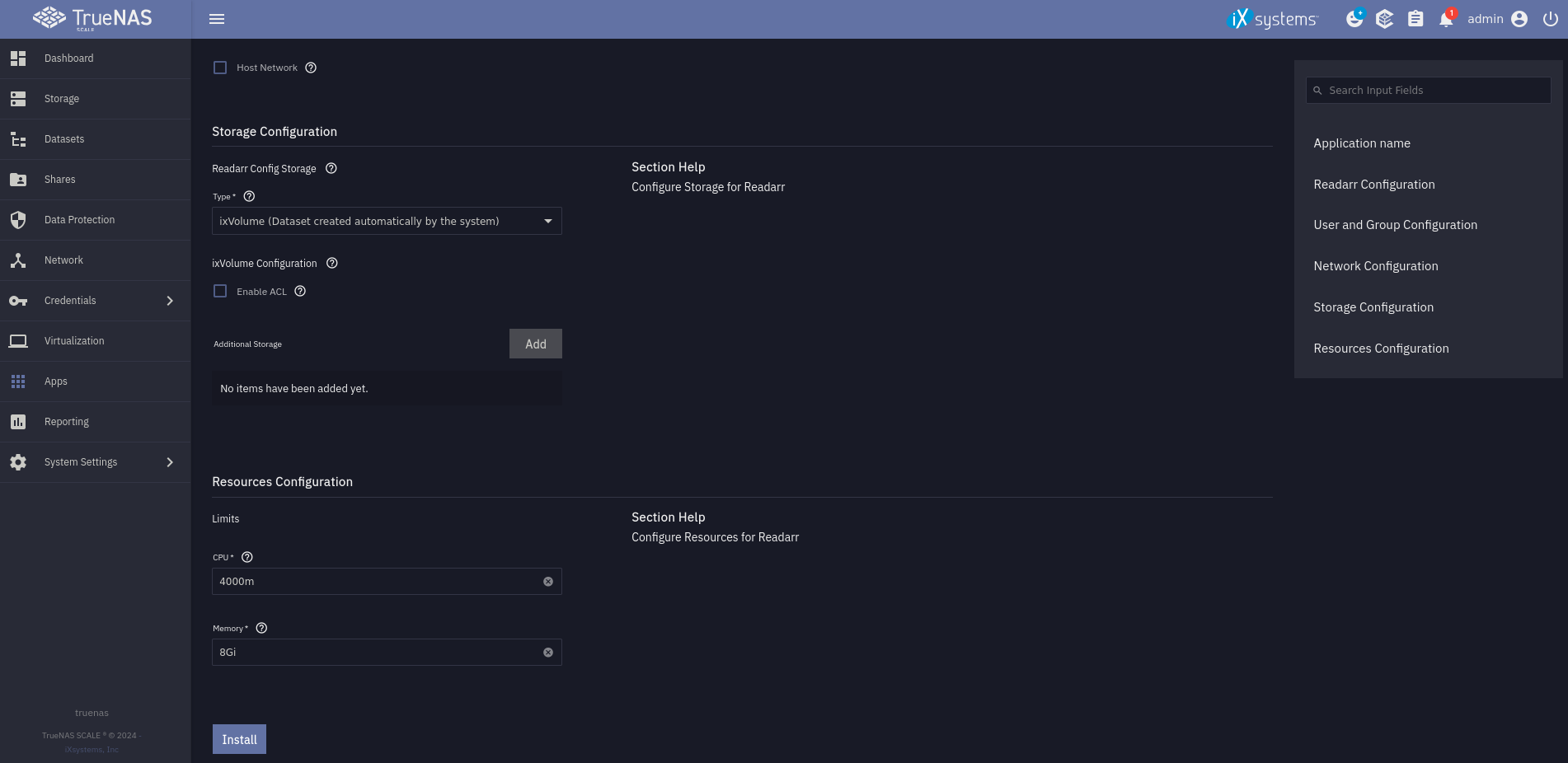This screenshot has height=763, width=1568.
Task: Jump to Readarr Configuration section
Action: click(x=1374, y=185)
